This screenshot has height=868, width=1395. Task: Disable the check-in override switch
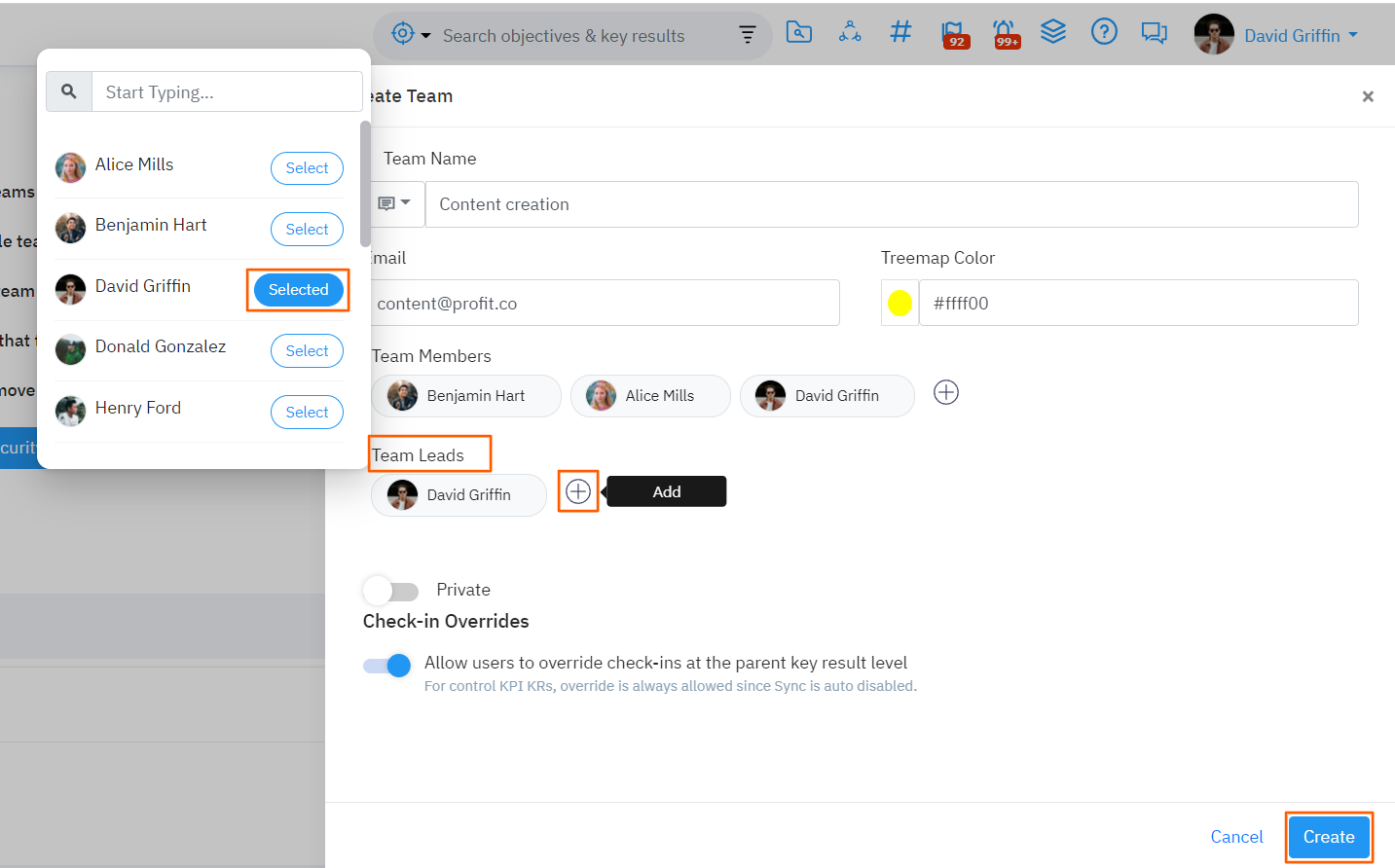coord(387,666)
